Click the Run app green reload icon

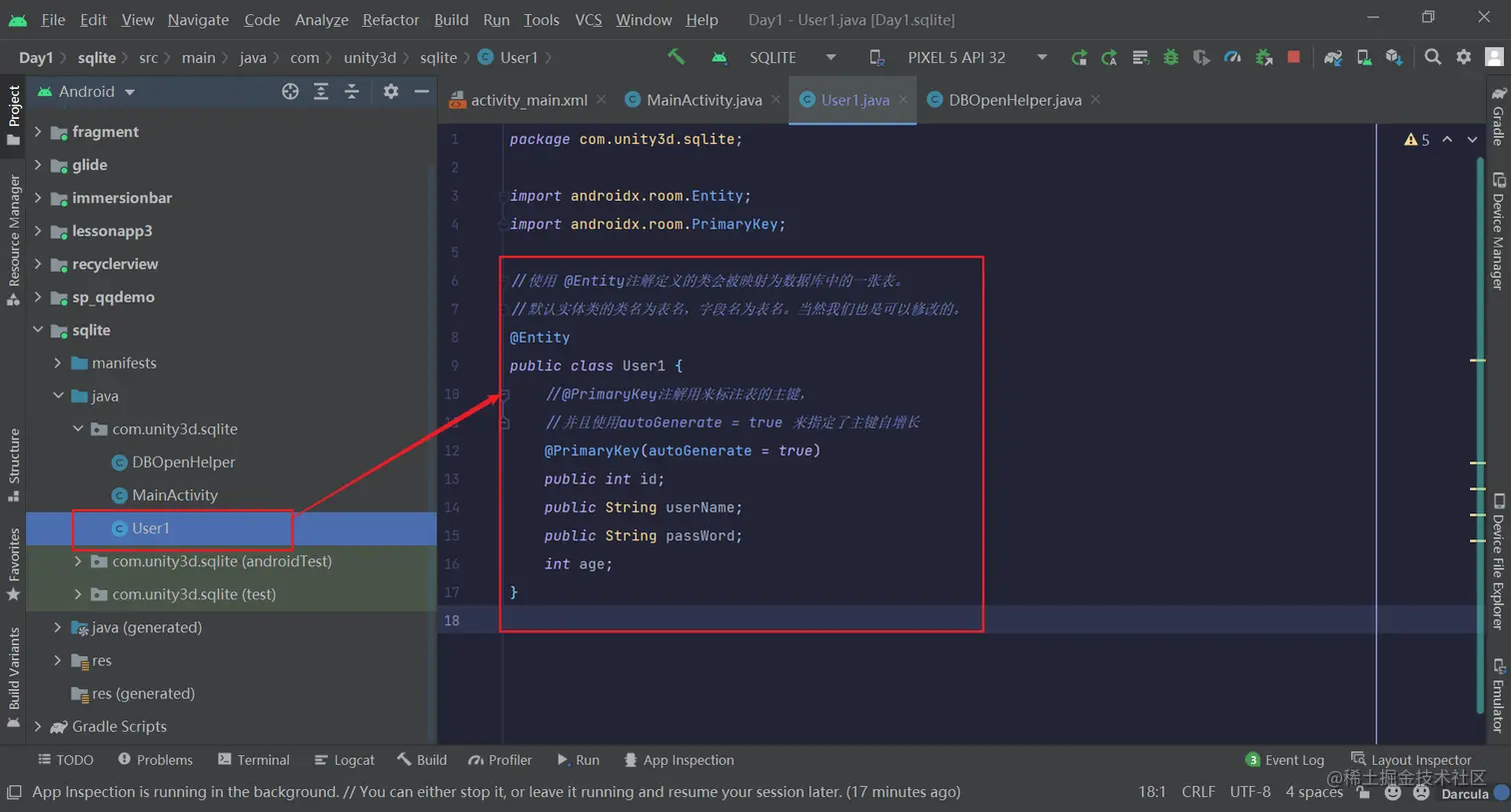(x=1078, y=58)
